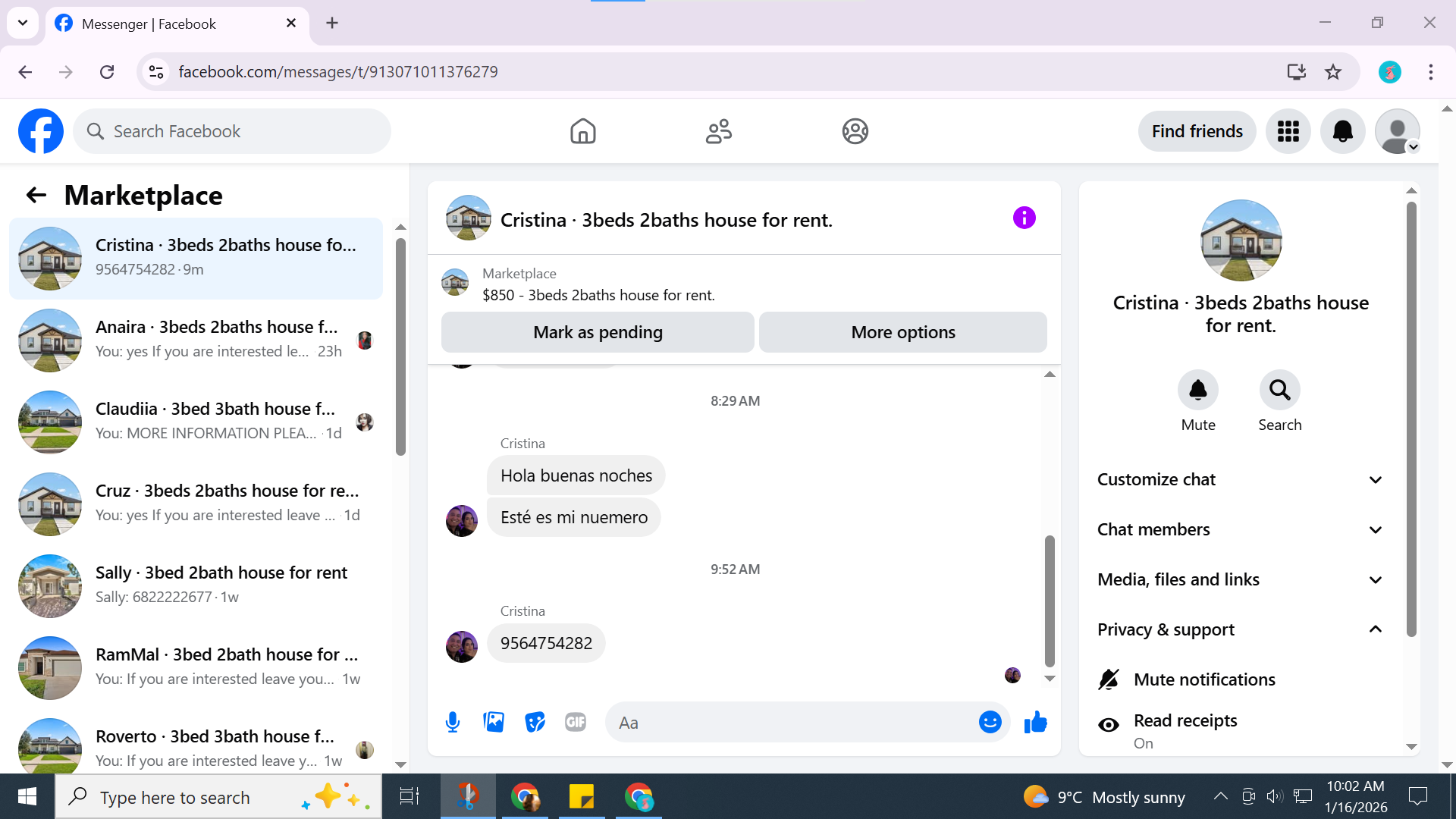Open the Friends tab in header
This screenshot has height=819, width=1456.
[718, 131]
